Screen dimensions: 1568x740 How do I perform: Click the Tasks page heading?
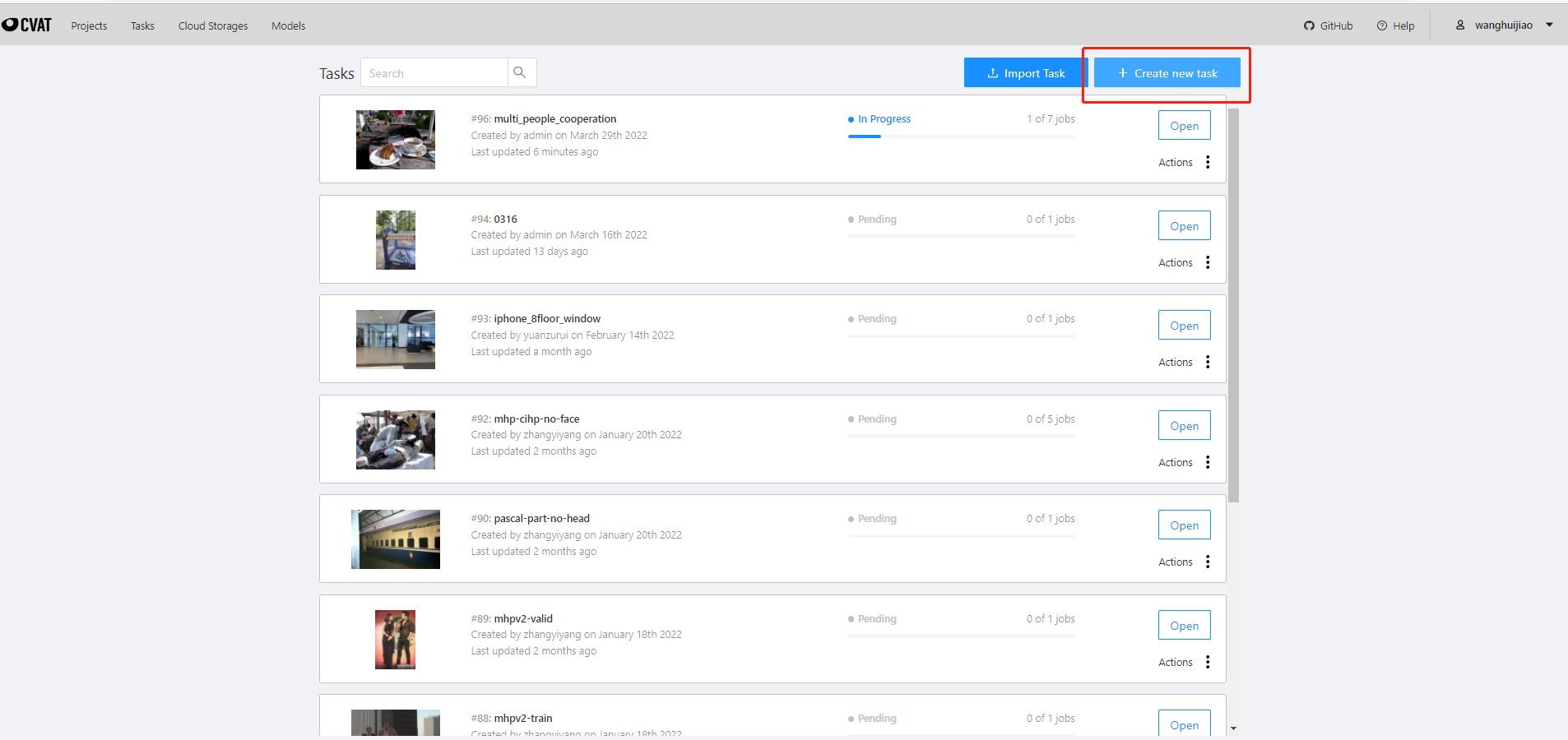coord(336,73)
